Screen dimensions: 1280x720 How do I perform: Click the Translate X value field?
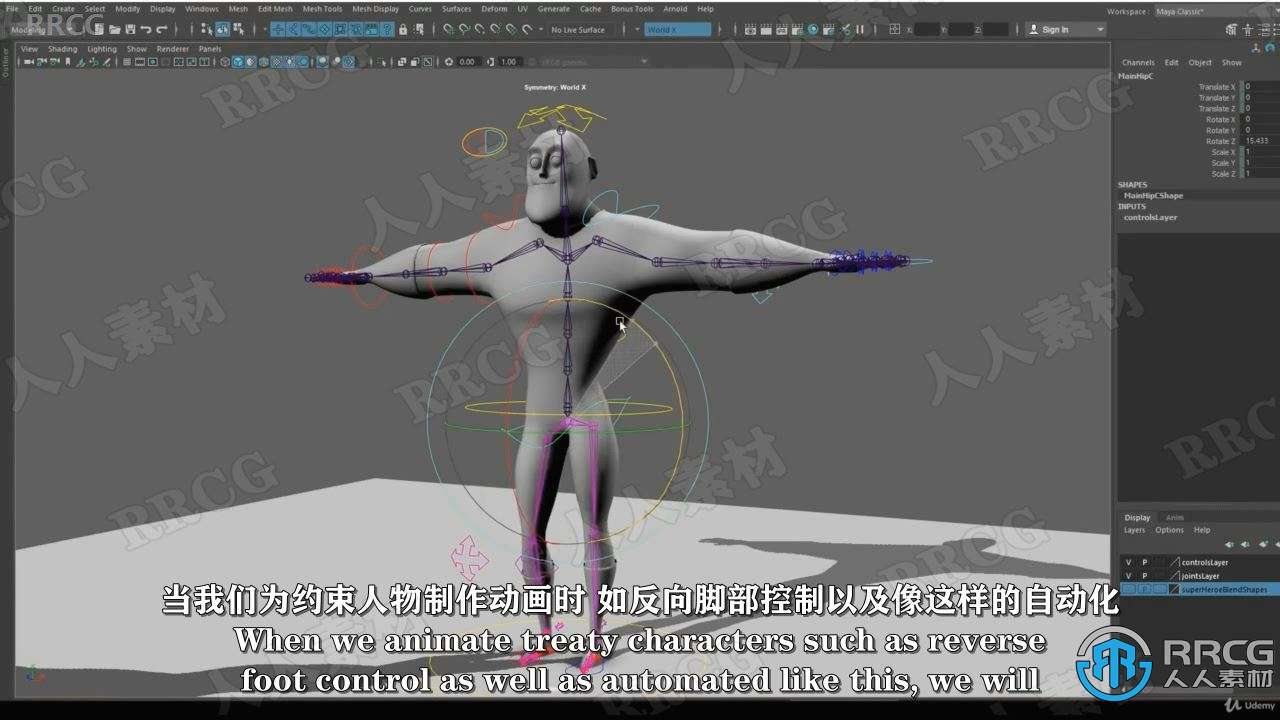(x=1260, y=87)
